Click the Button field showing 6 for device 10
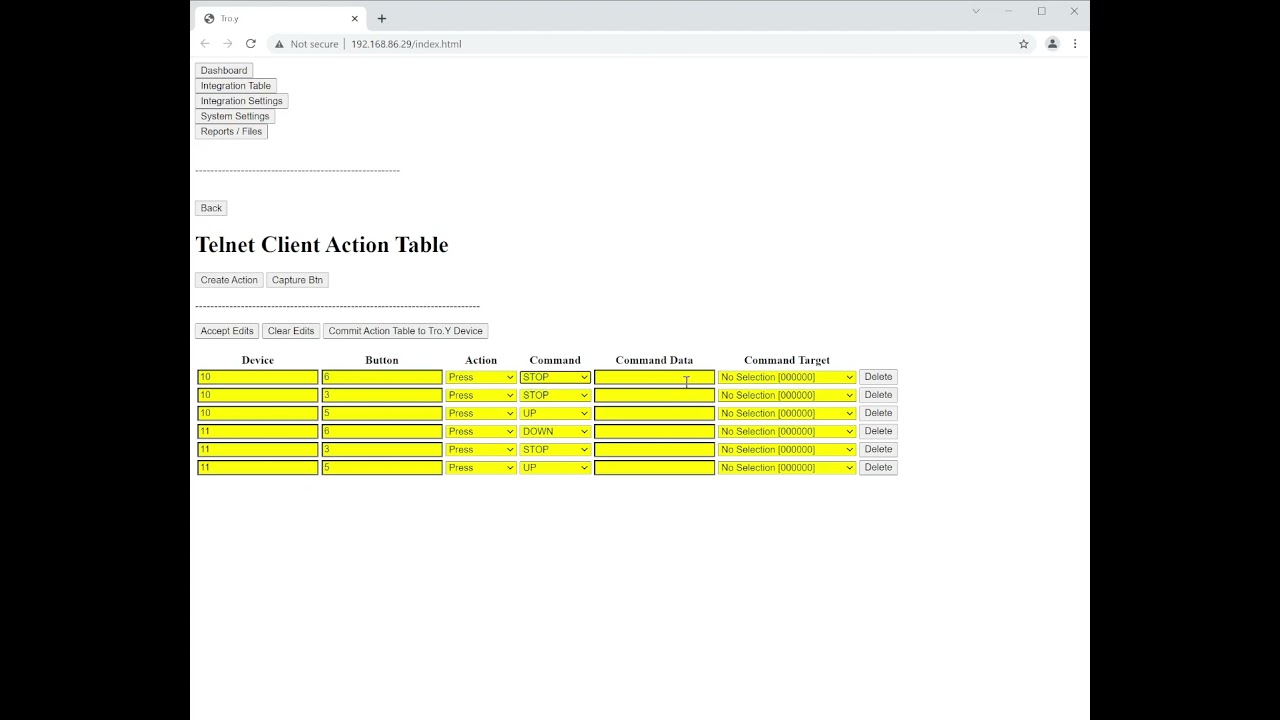Screen dimensions: 1280x720 click(x=382, y=377)
